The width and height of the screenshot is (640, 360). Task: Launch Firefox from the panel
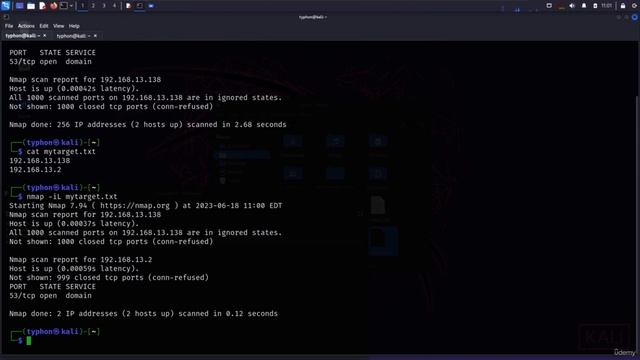click(x=53, y=6)
